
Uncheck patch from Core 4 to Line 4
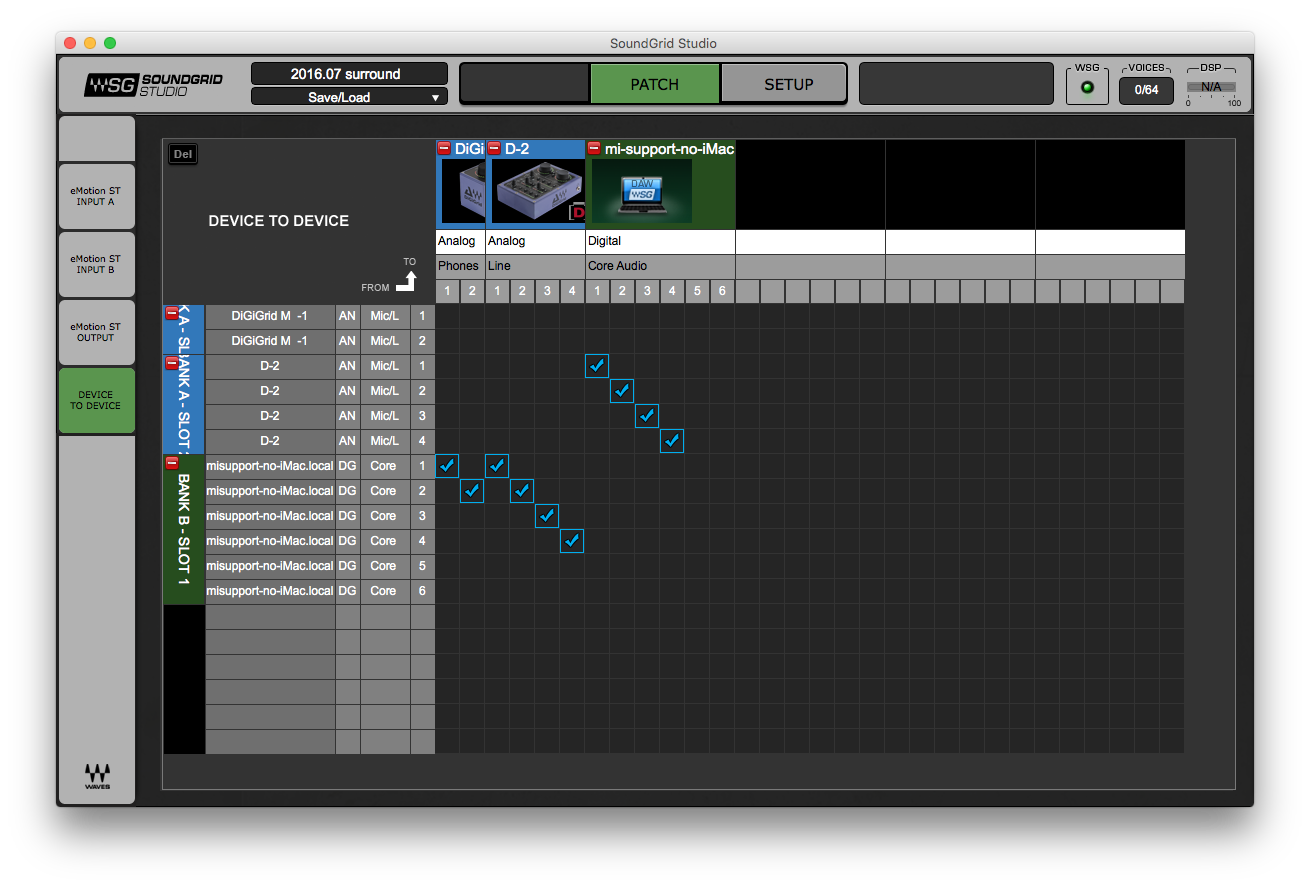[572, 541]
